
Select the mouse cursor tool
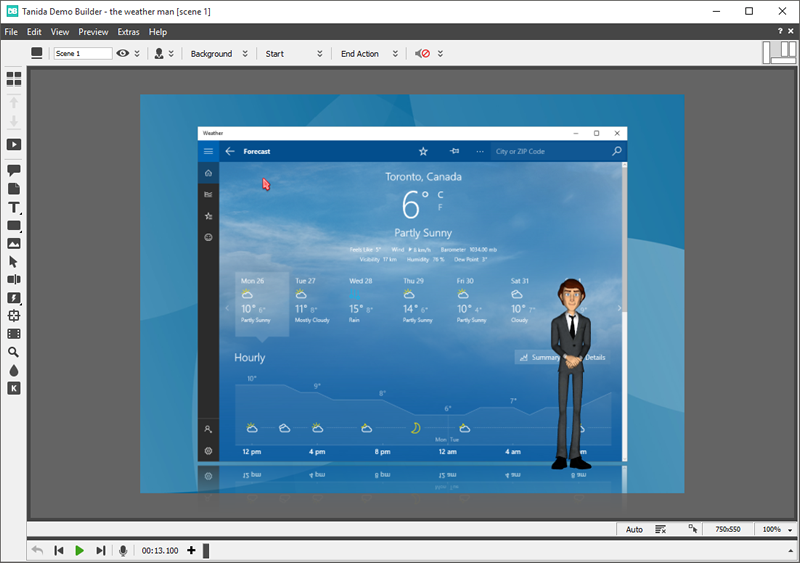pyautogui.click(x=14, y=261)
